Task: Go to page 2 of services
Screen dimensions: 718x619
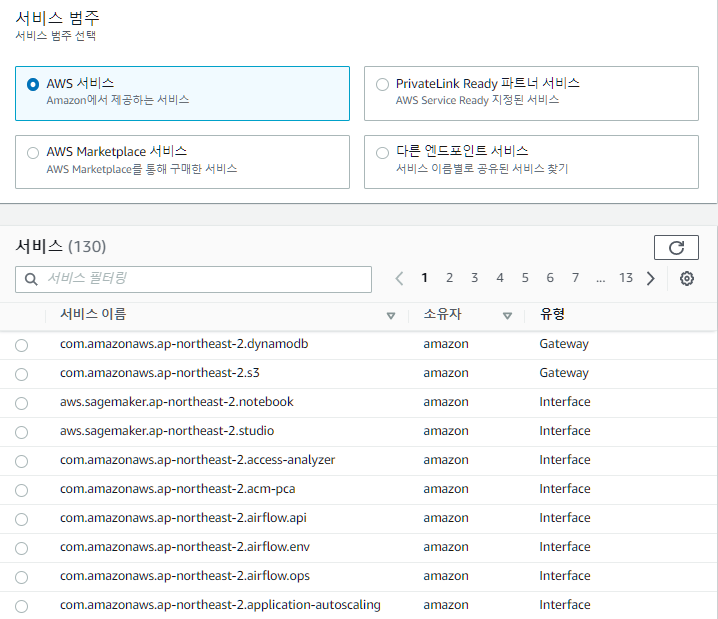Action: [x=449, y=278]
